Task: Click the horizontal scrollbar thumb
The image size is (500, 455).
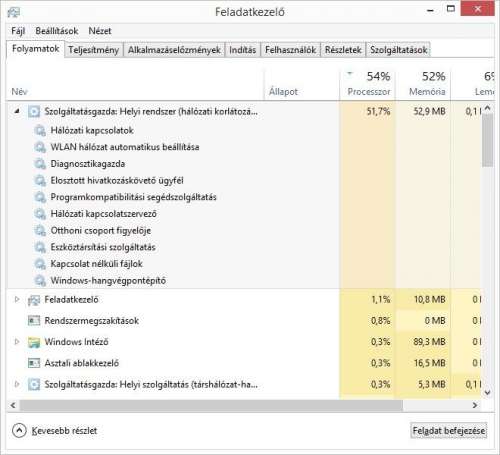Action: pos(211,405)
